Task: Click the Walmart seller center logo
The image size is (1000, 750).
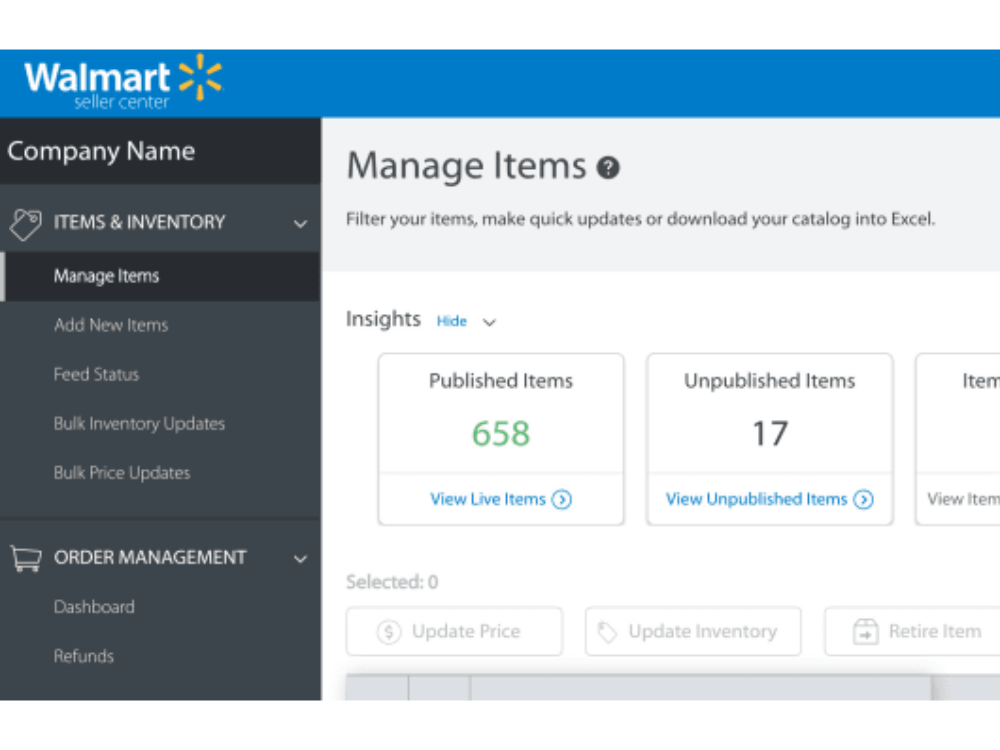Action: (x=120, y=82)
